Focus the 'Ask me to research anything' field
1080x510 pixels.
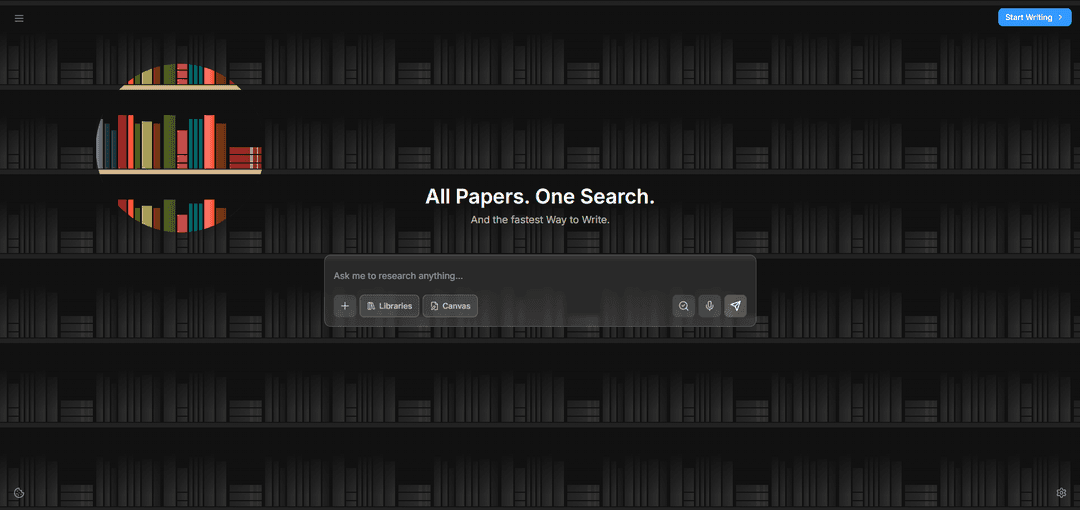[x=540, y=276]
